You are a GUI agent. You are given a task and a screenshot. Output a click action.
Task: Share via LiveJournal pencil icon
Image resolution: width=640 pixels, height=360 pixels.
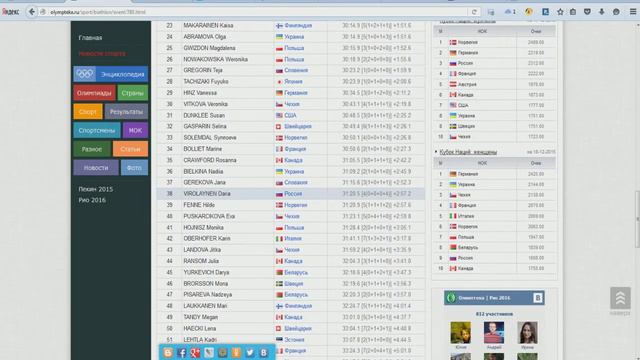pyautogui.click(x=209, y=353)
